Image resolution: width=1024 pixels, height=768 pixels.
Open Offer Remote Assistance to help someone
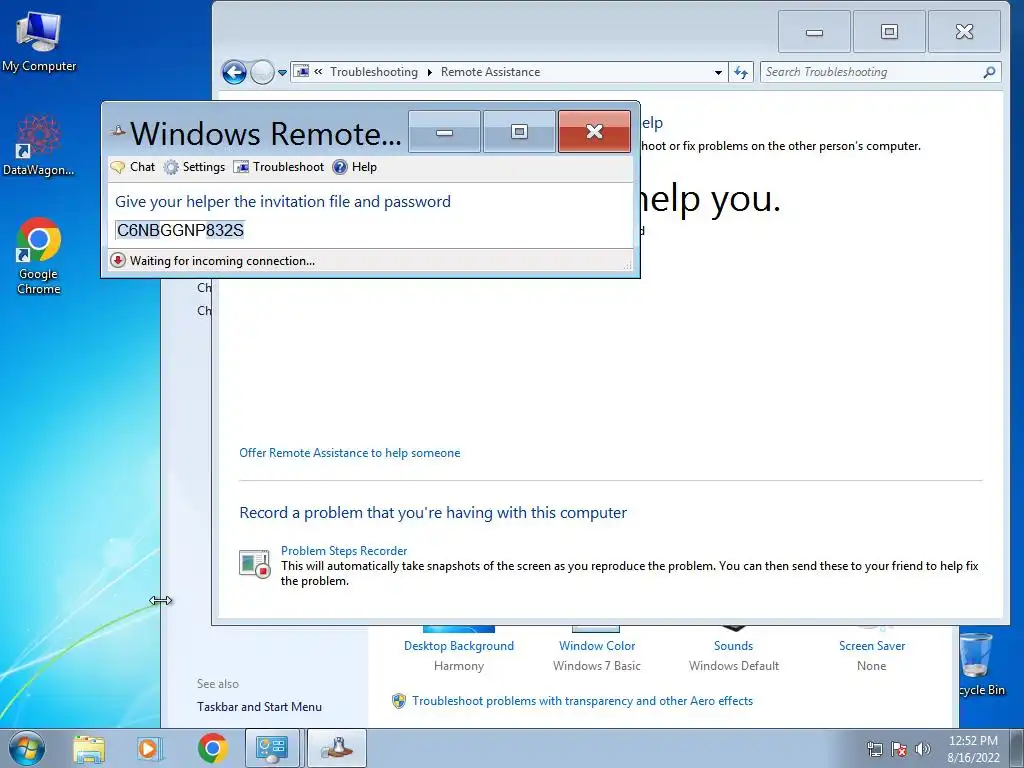(349, 453)
